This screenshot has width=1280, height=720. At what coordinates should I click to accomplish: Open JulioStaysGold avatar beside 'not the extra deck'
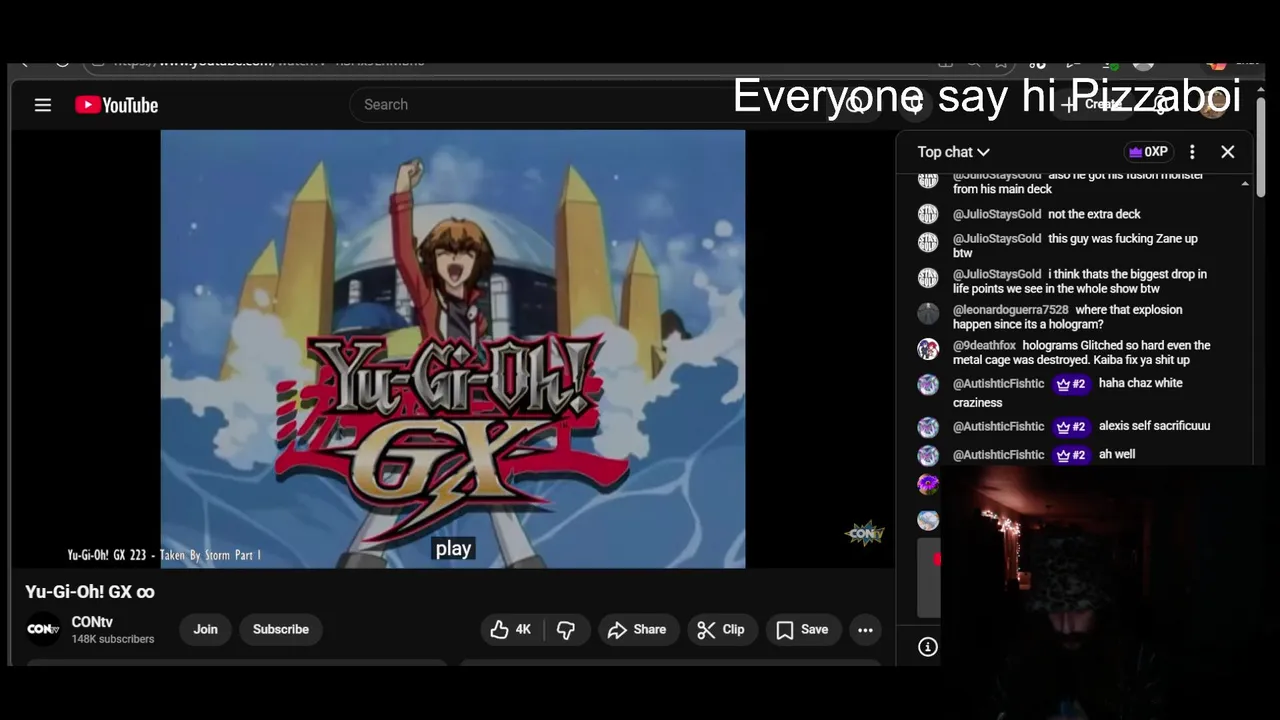[928, 214]
